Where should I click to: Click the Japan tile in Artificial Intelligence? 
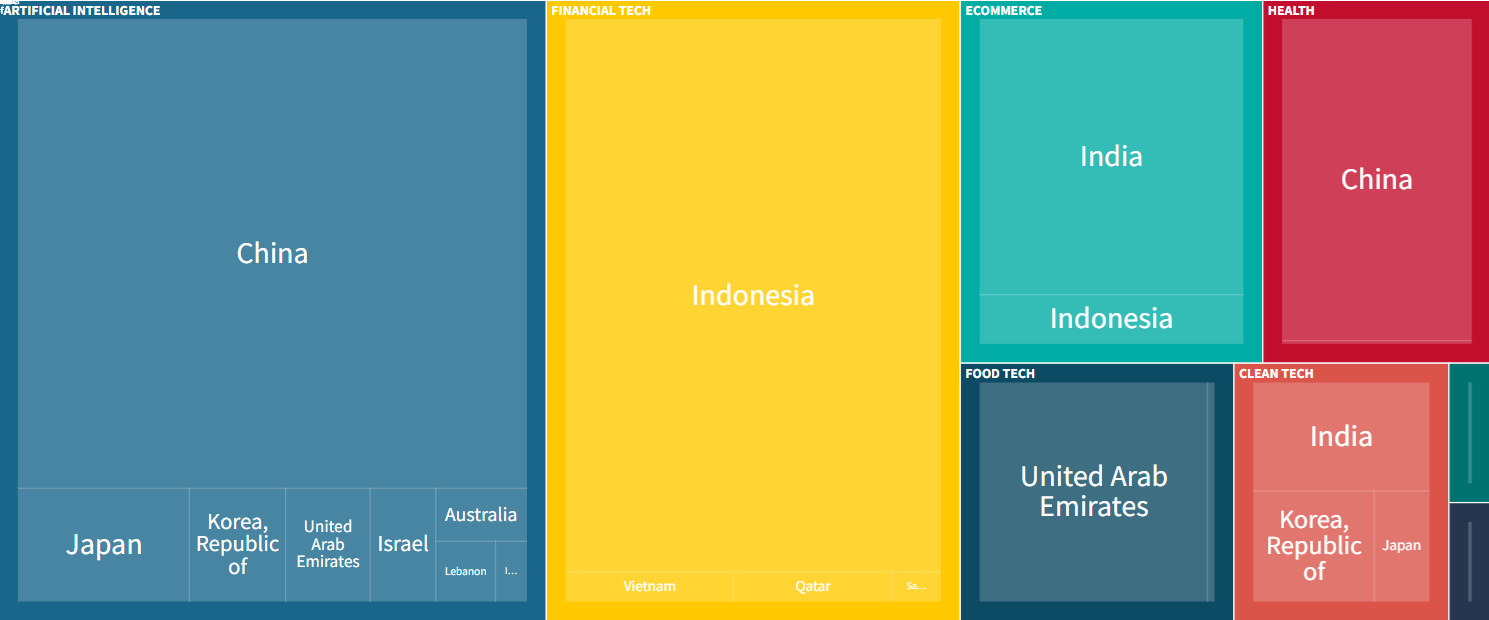coord(104,545)
